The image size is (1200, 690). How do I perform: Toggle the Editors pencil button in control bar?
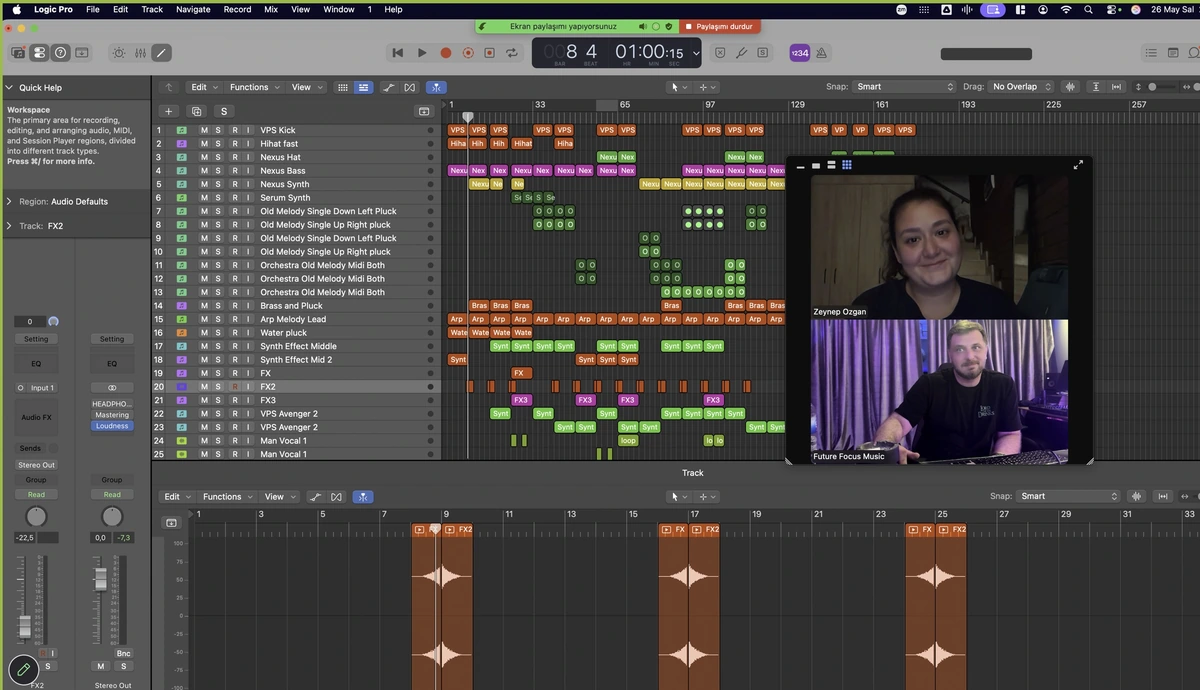pyautogui.click(x=161, y=52)
